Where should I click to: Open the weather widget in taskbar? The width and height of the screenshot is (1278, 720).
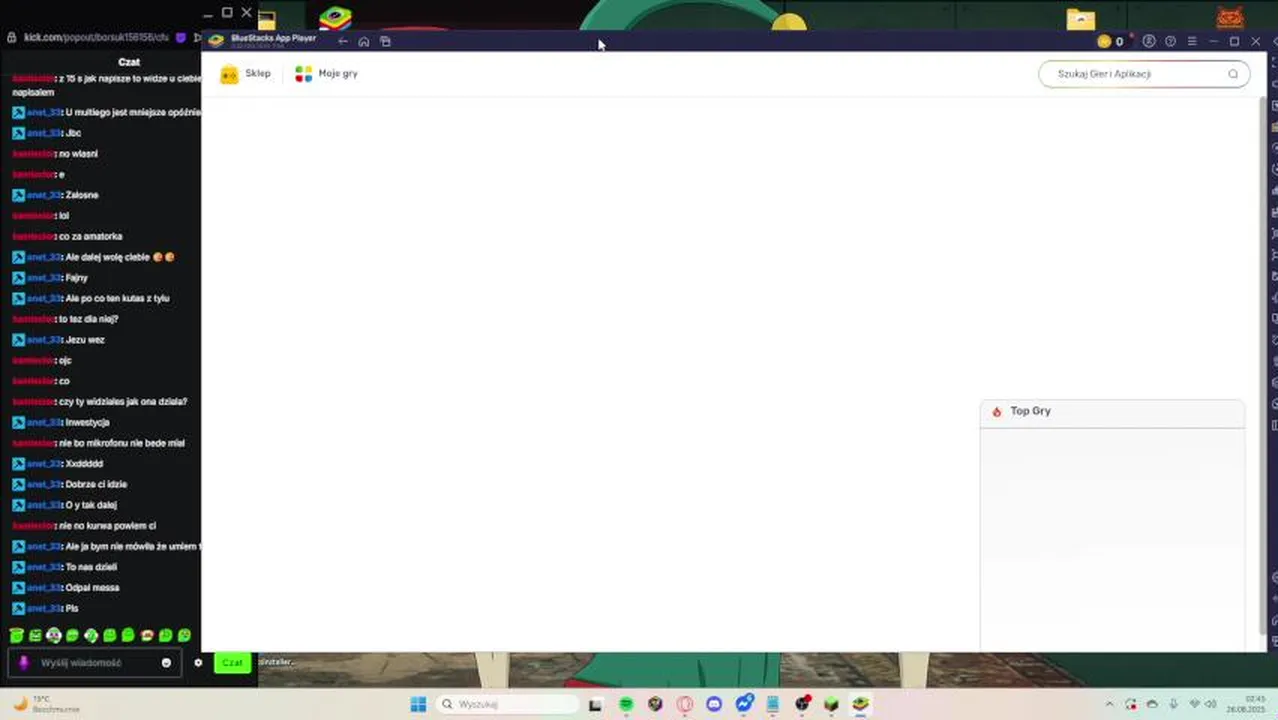(45, 704)
